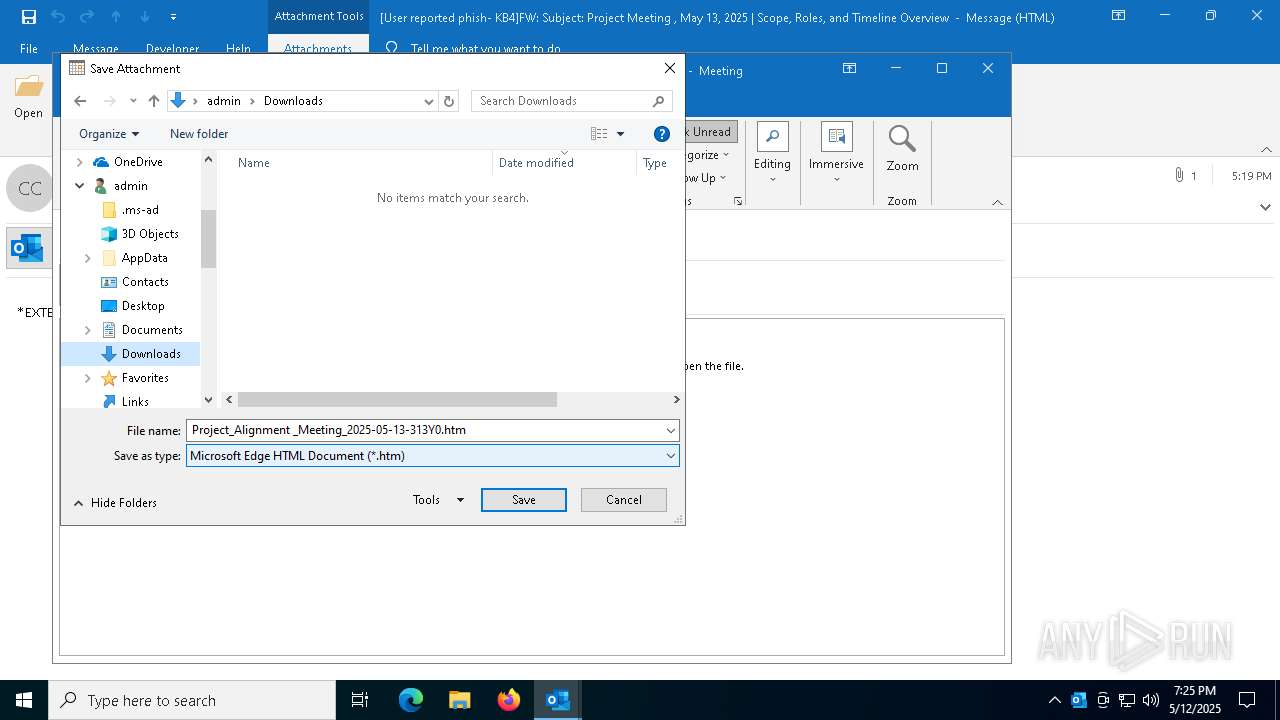Click the Editing search icon in ribbon
1280x720 pixels.
pyautogui.click(x=772, y=138)
